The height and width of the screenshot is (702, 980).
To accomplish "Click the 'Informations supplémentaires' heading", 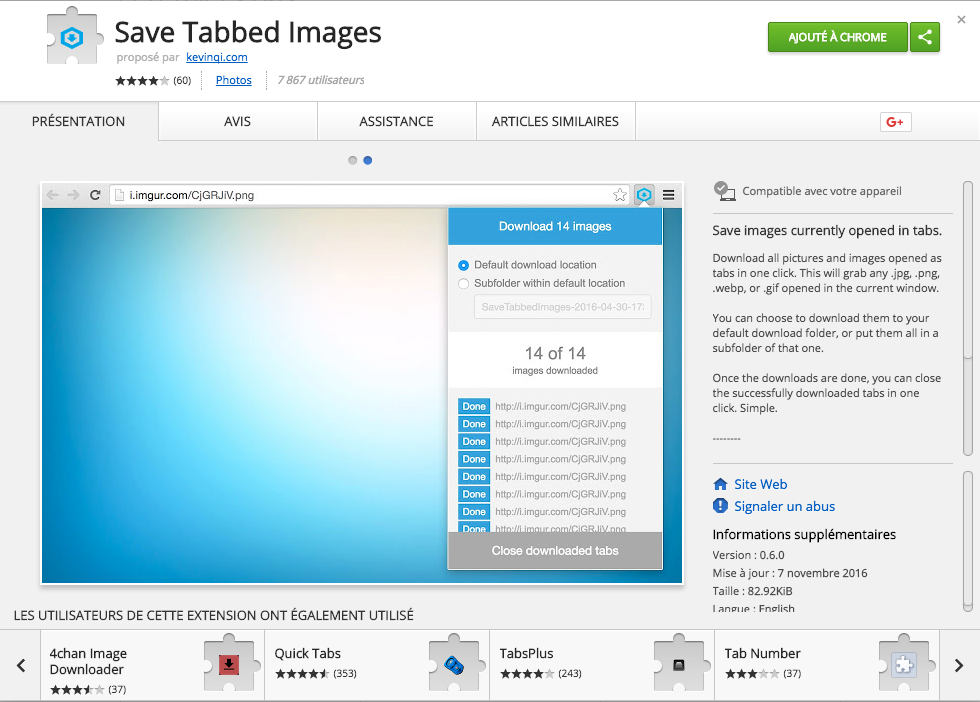I will click(804, 534).
